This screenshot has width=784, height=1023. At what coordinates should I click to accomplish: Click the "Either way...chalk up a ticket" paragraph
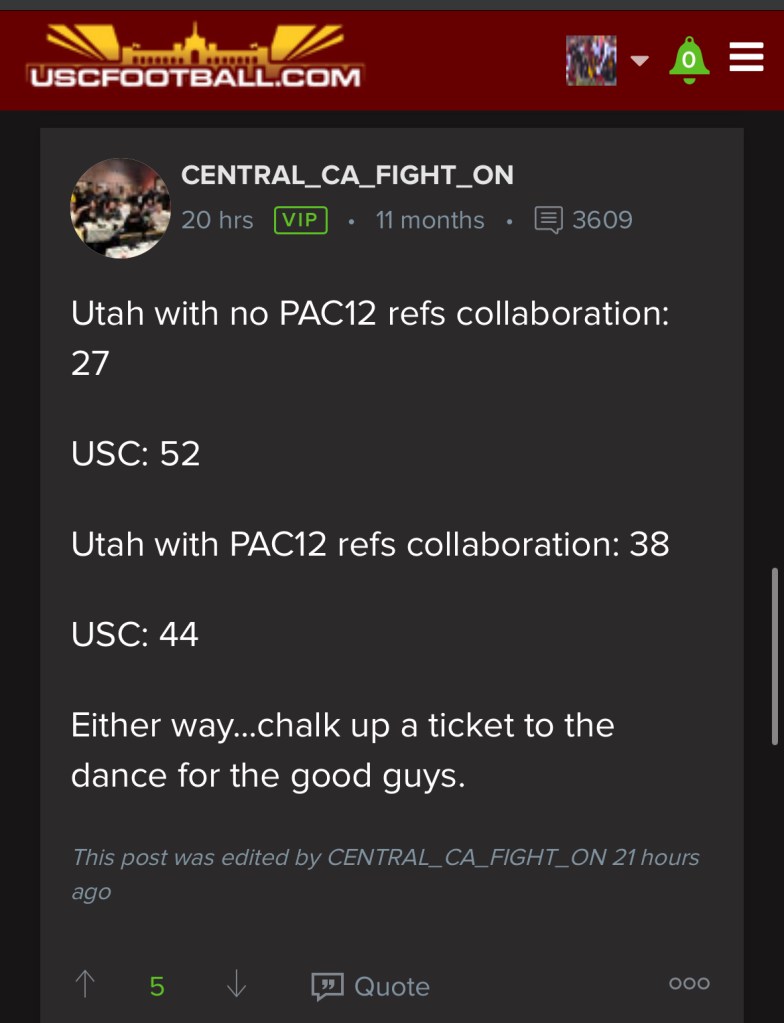coord(342,750)
